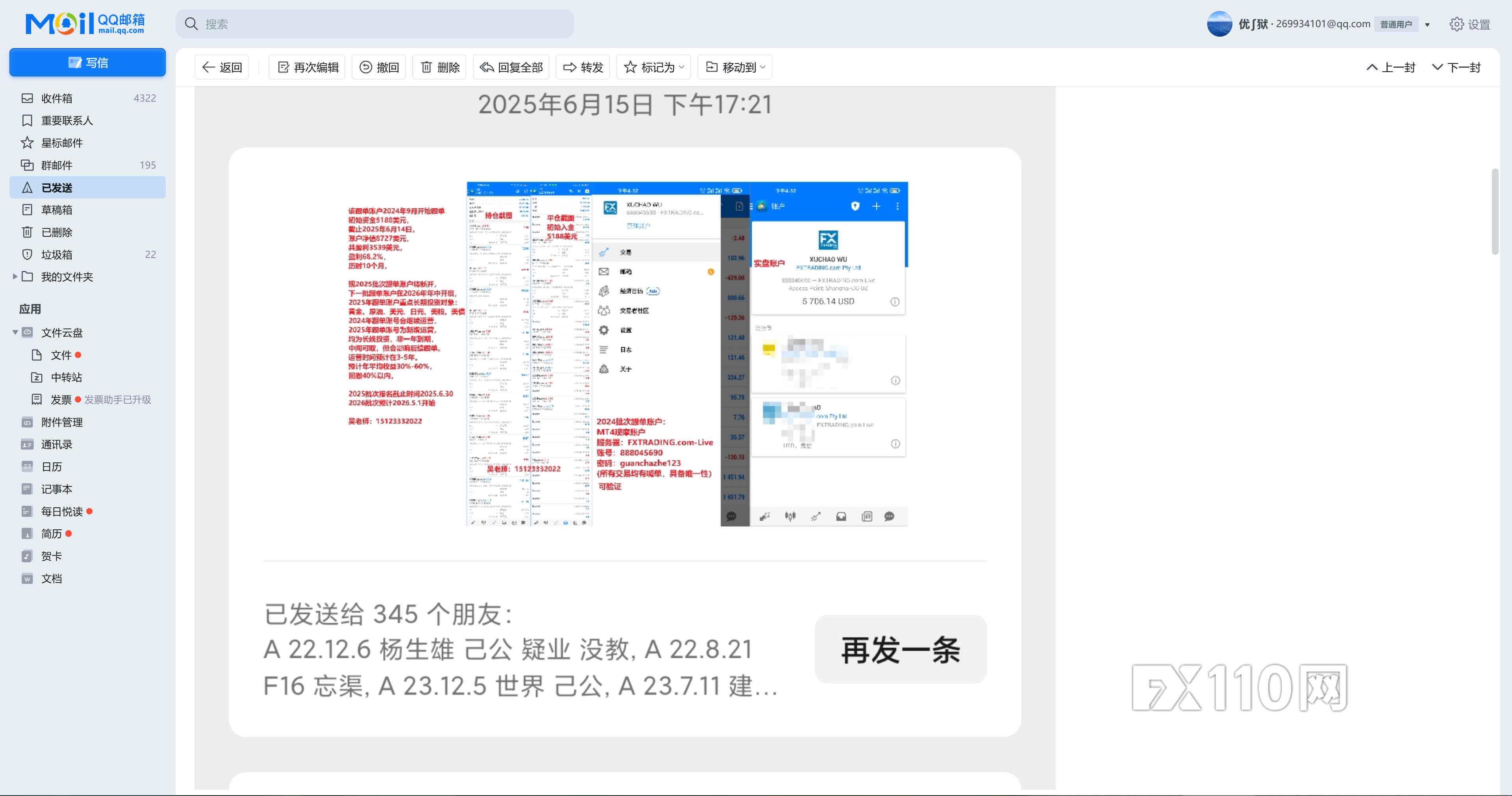1512x796 pixels.
Task: Open the Settings gear icon
Action: 1456,24
